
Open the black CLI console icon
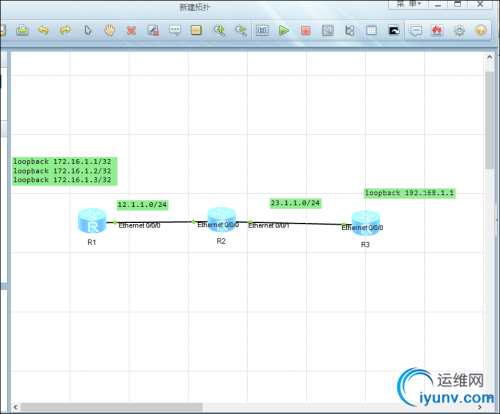pos(394,31)
